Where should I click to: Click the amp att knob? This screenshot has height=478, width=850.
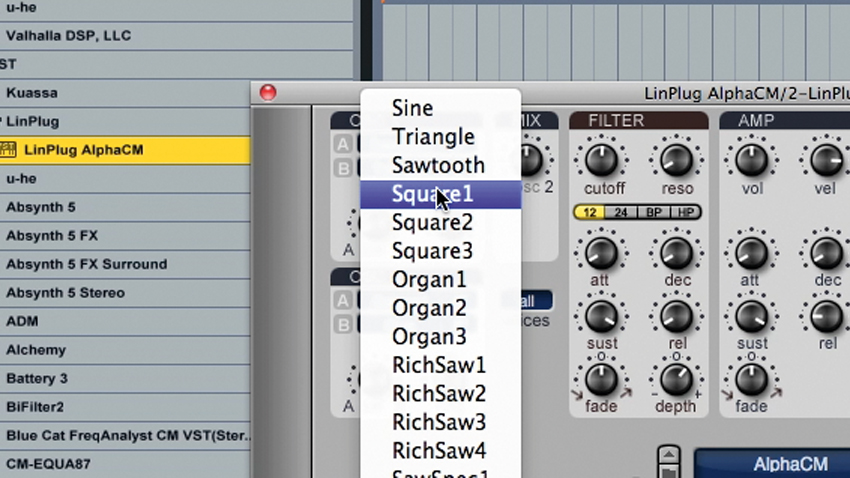[751, 253]
